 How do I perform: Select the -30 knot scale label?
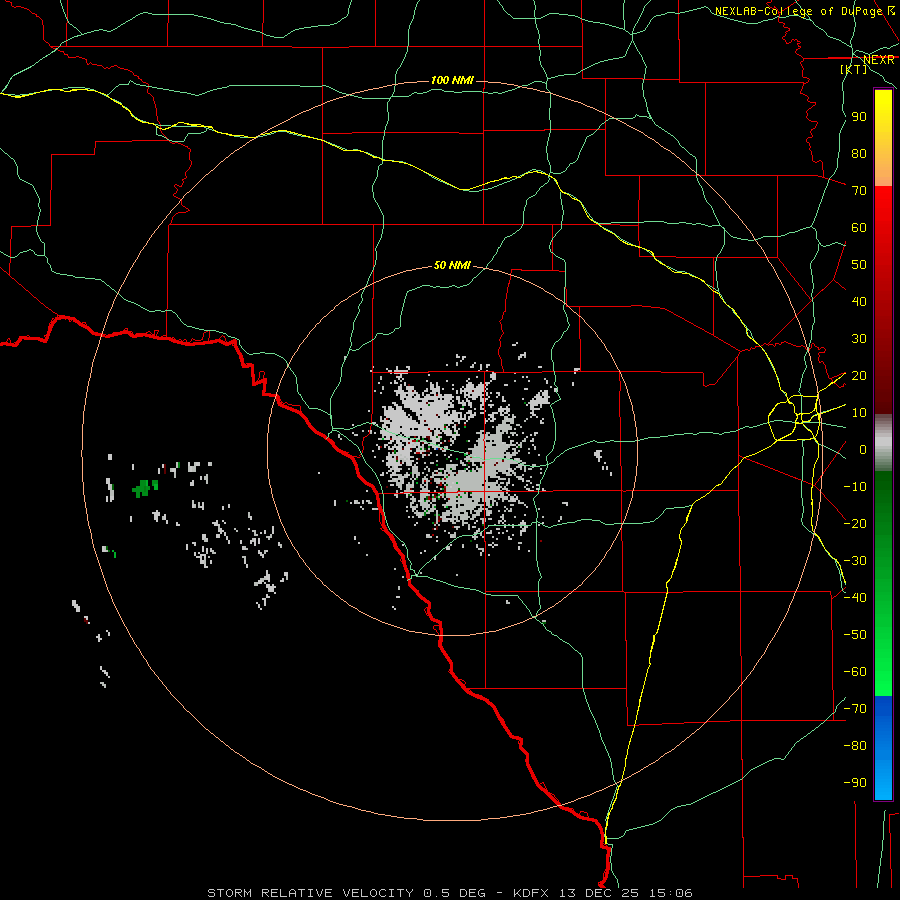pyautogui.click(x=855, y=561)
